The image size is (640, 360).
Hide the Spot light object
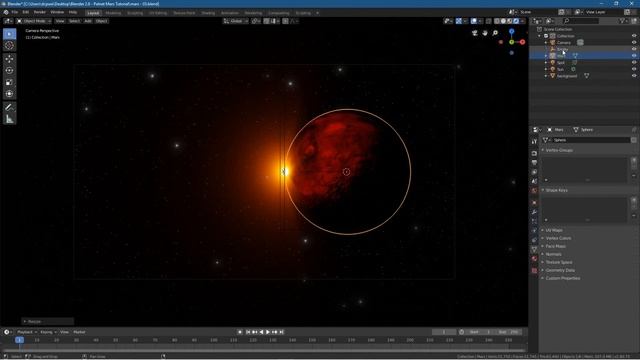(x=634, y=62)
